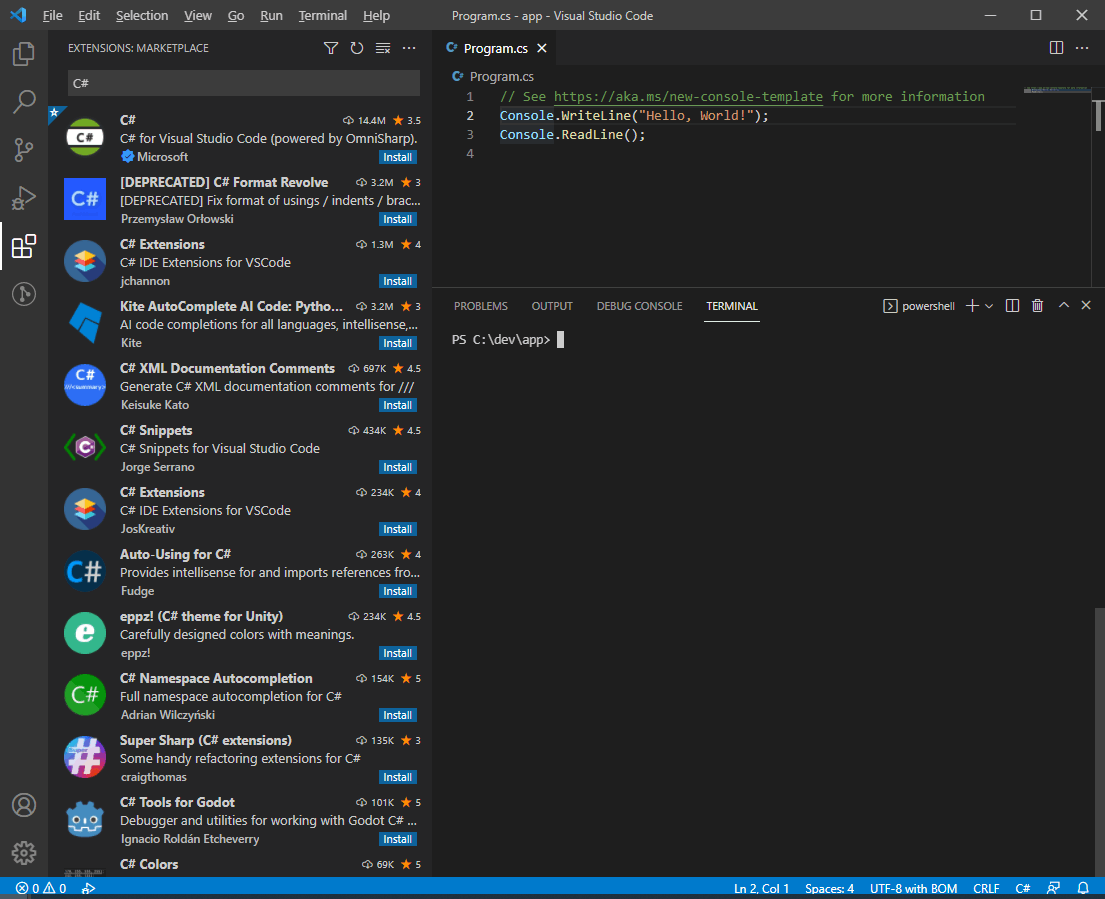The image size is (1105, 899).
Task: Click the Ln 2, Col 1 status entry
Action: tap(761, 888)
